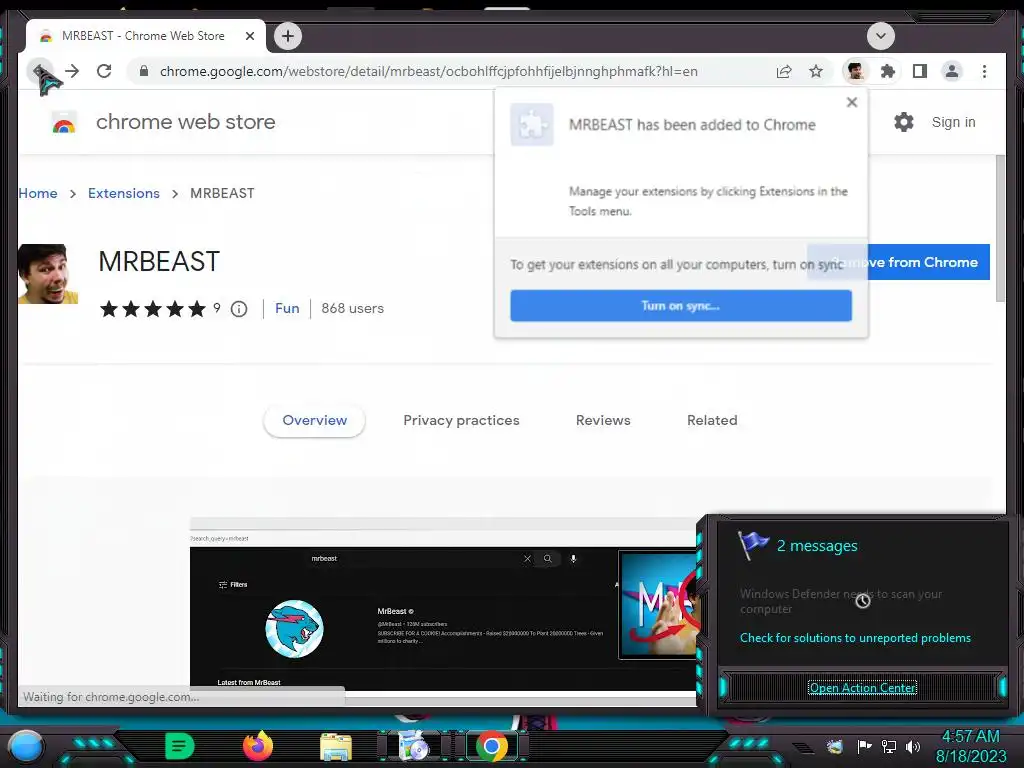Open green notes app in taskbar
Viewport: 1024px width, 768px height.
coord(179,746)
